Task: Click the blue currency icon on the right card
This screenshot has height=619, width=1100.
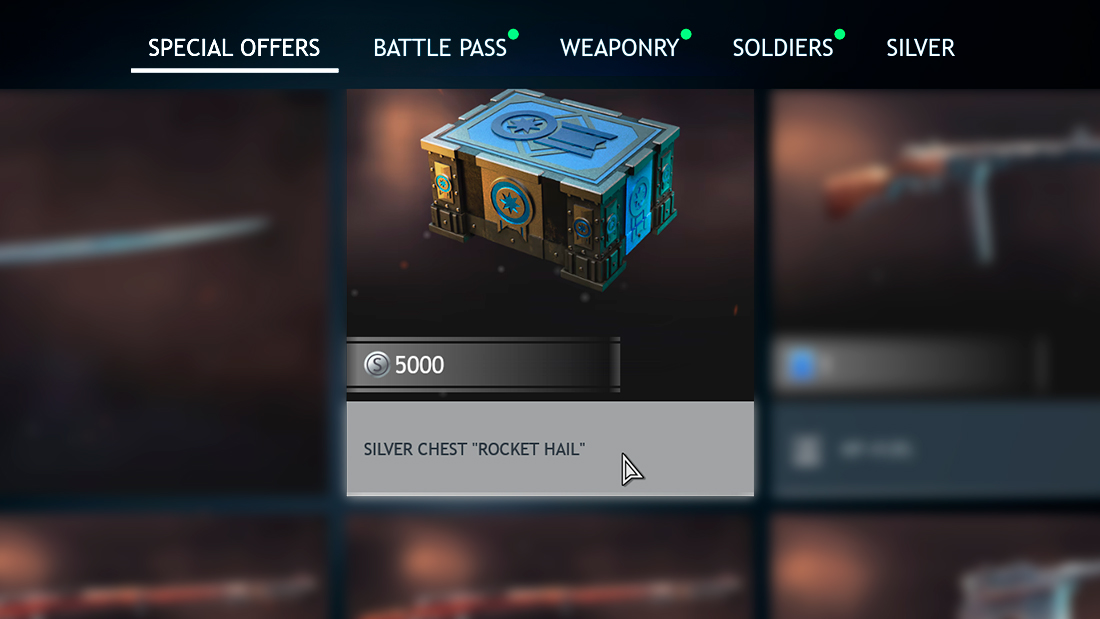Action: 803,365
